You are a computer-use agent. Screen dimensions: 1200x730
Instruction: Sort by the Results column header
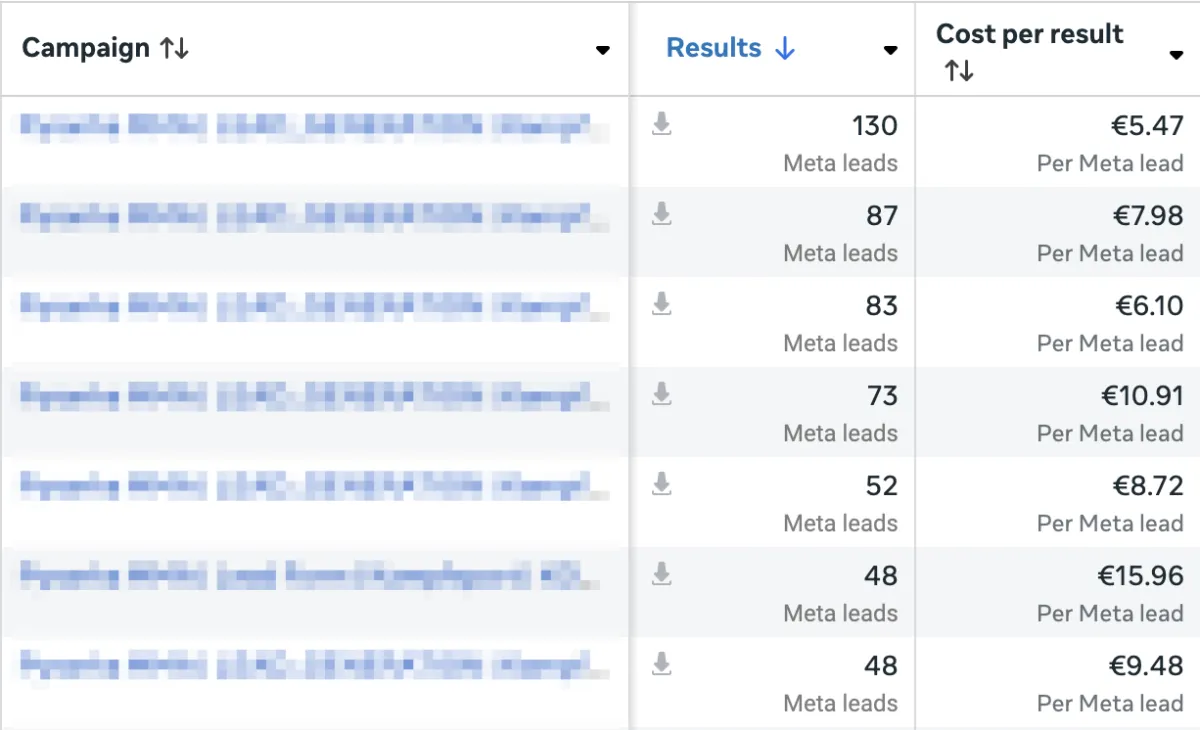[714, 48]
